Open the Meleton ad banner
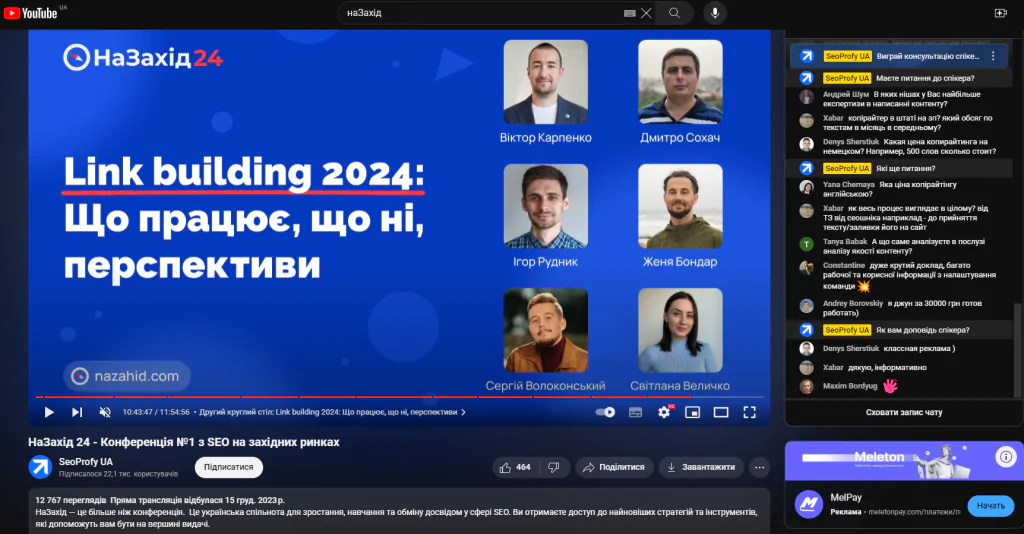1024x534 pixels. (904, 461)
